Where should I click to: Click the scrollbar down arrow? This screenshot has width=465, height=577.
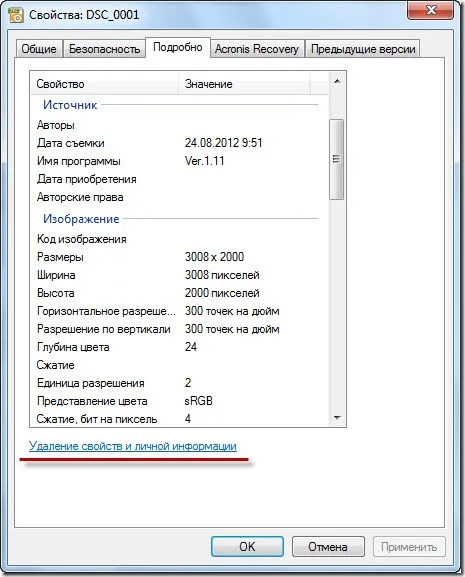[x=337, y=418]
